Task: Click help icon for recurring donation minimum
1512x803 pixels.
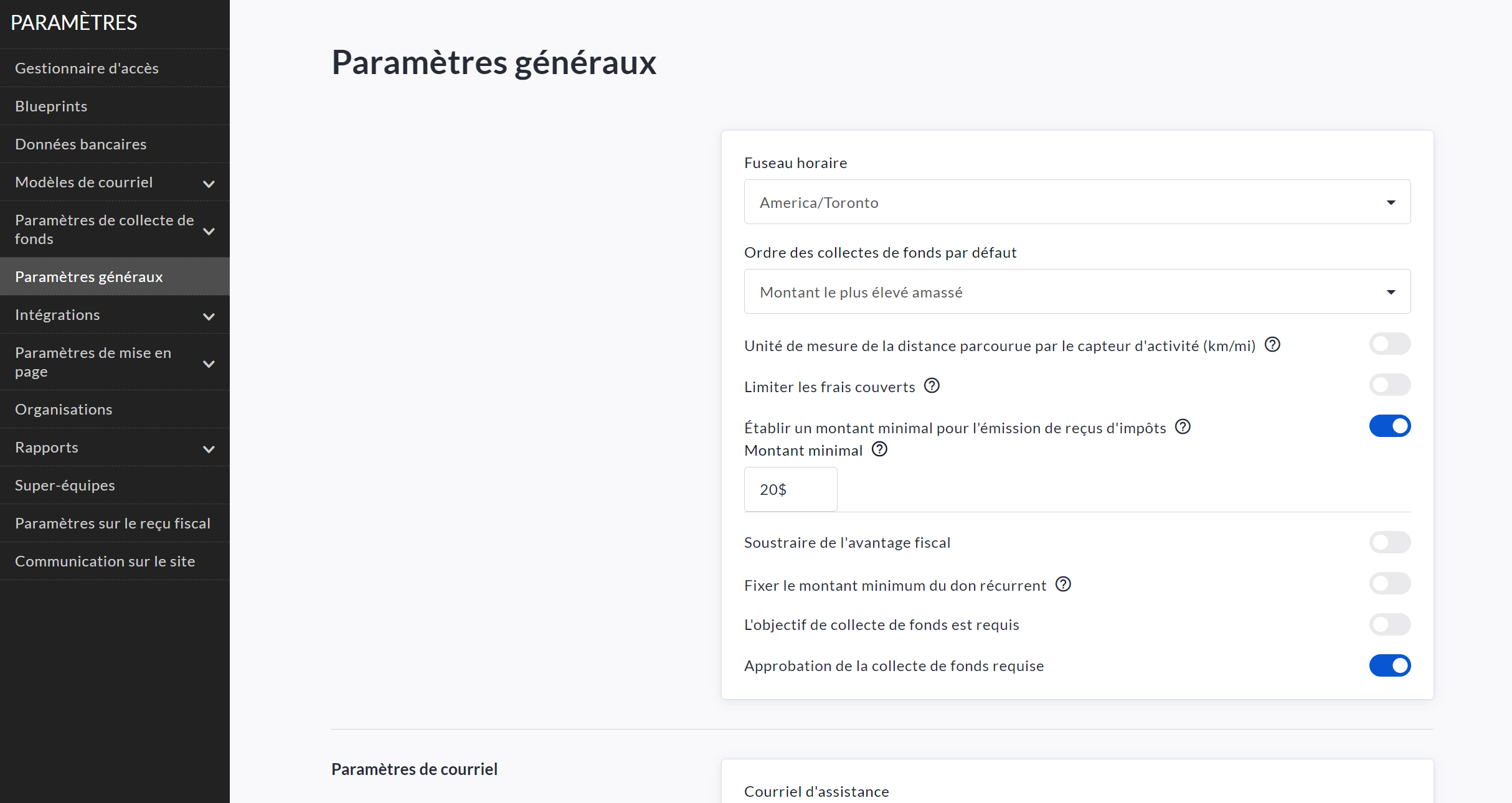Action: (1063, 585)
